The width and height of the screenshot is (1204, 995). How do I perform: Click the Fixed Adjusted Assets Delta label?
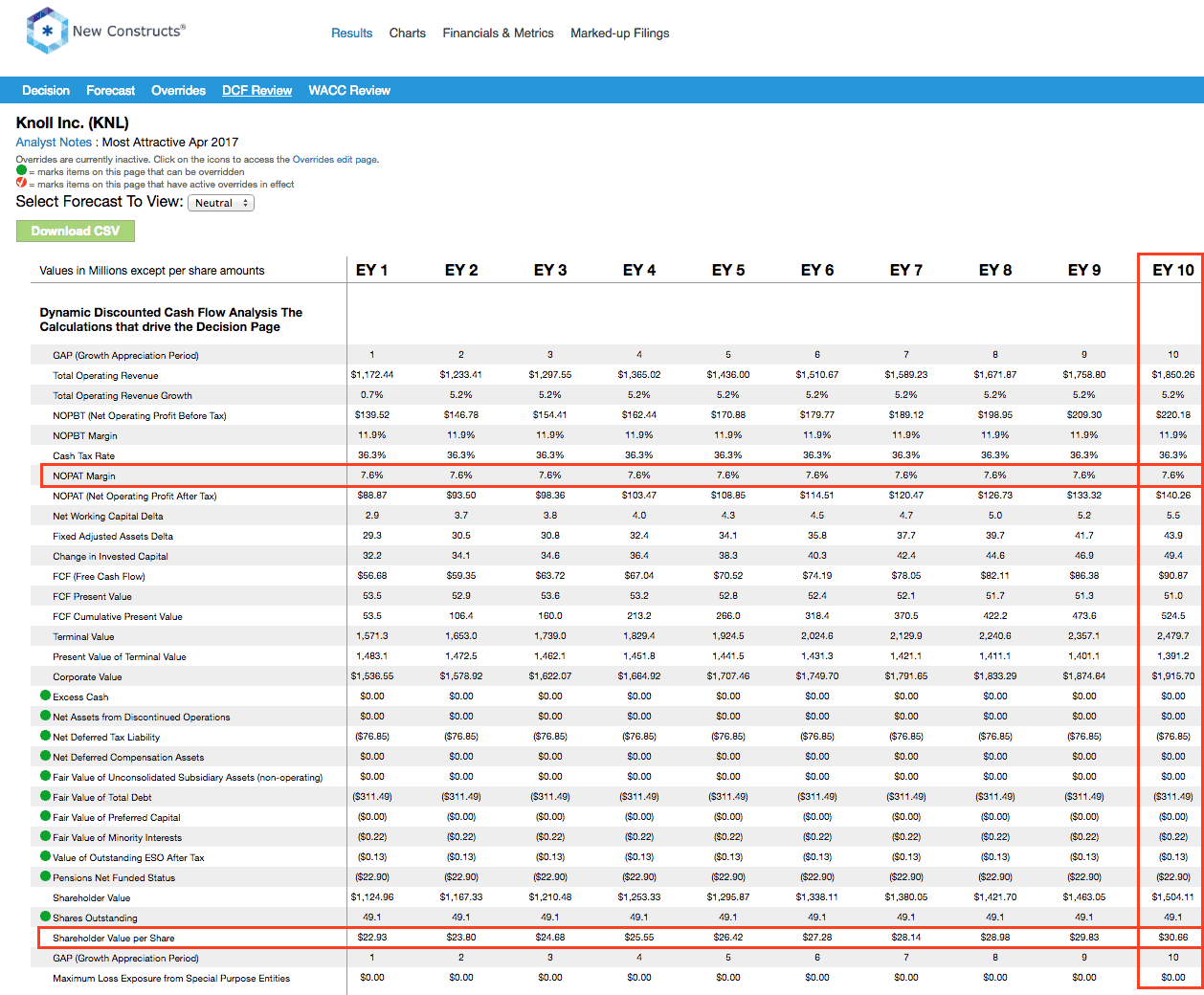(x=113, y=536)
